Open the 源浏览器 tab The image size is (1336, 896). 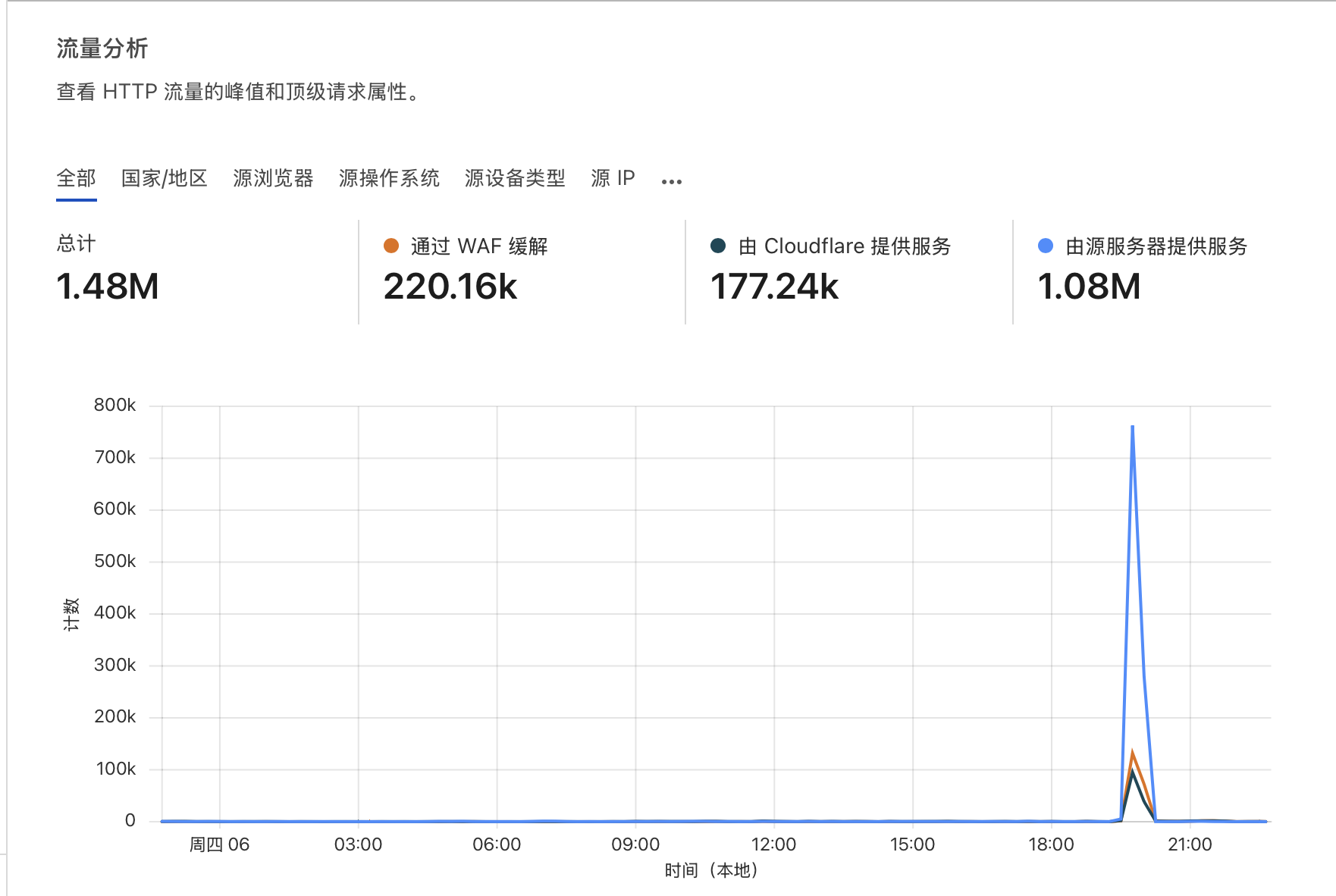tap(273, 178)
